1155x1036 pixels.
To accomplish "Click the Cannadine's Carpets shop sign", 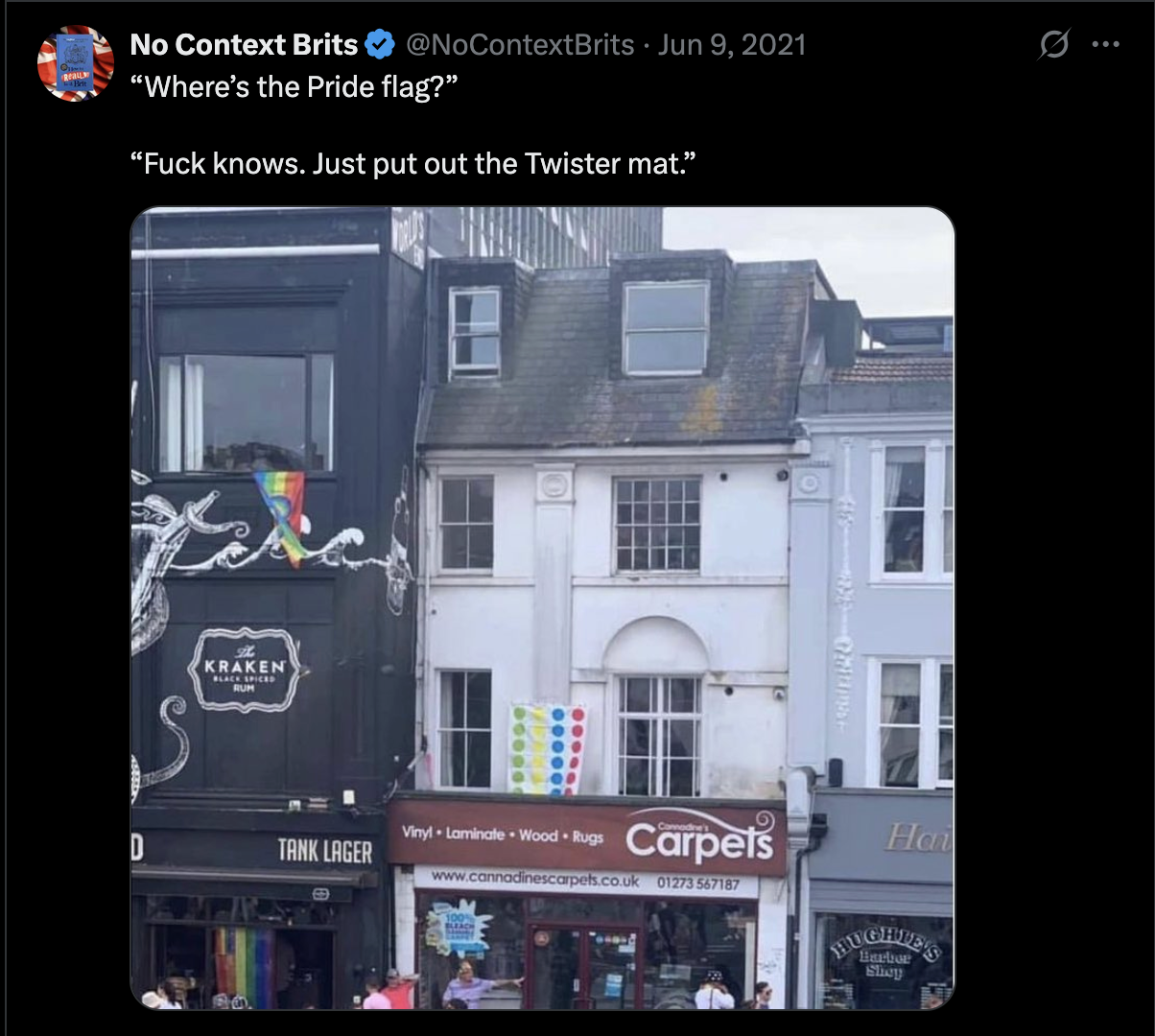I will pos(700,837).
